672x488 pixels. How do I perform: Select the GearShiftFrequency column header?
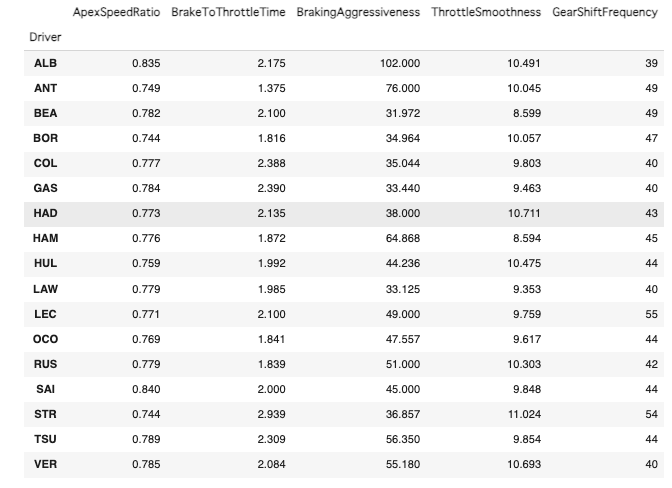(x=605, y=13)
